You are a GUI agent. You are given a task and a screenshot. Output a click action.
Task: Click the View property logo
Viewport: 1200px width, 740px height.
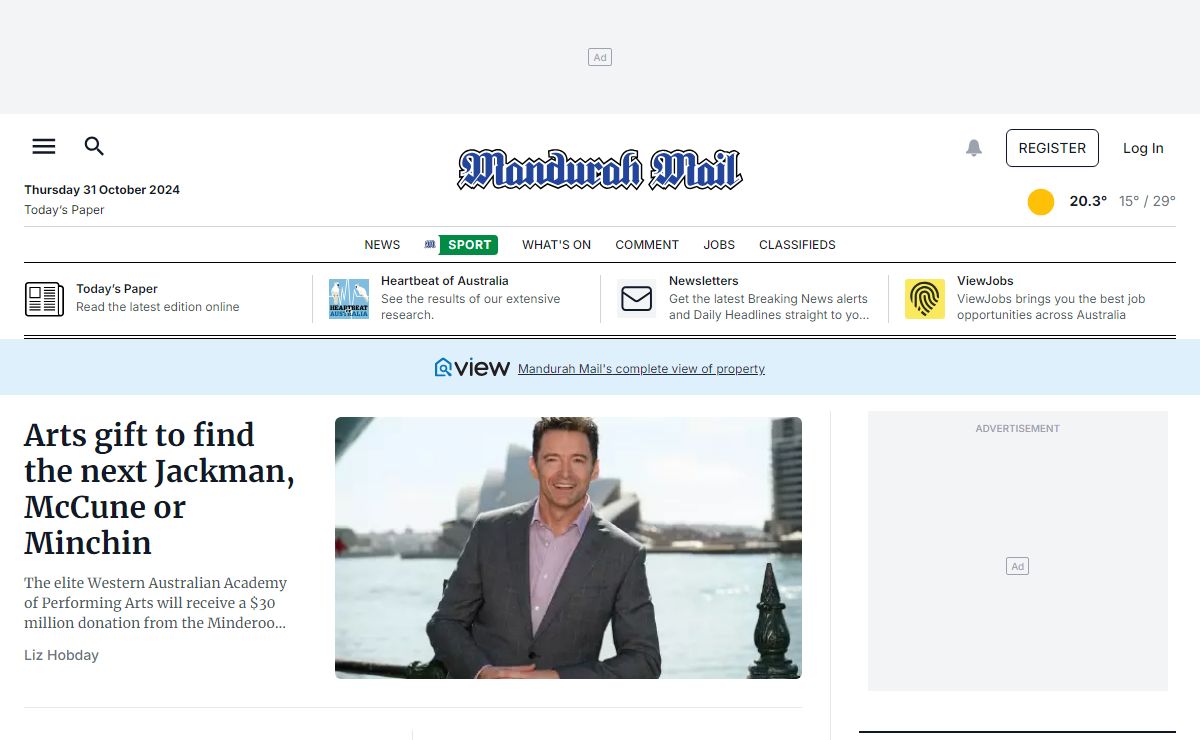coord(472,368)
